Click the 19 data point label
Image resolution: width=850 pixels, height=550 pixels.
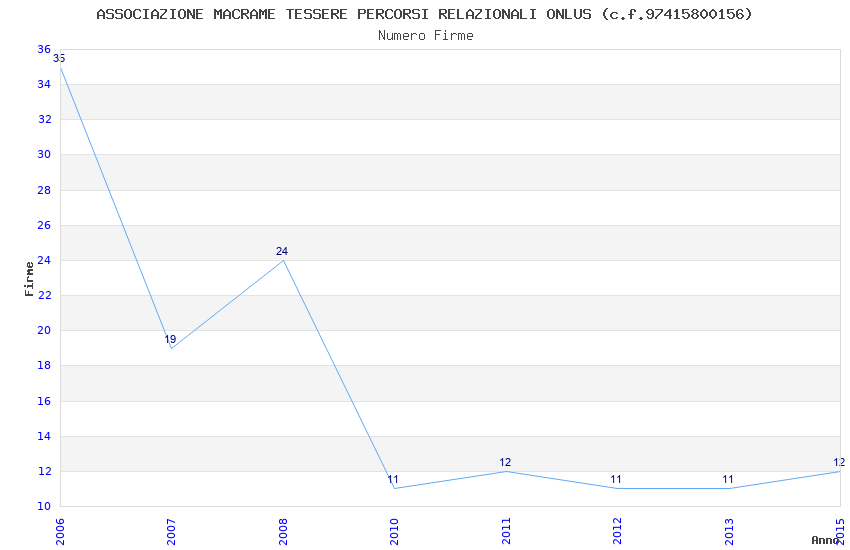click(x=170, y=339)
